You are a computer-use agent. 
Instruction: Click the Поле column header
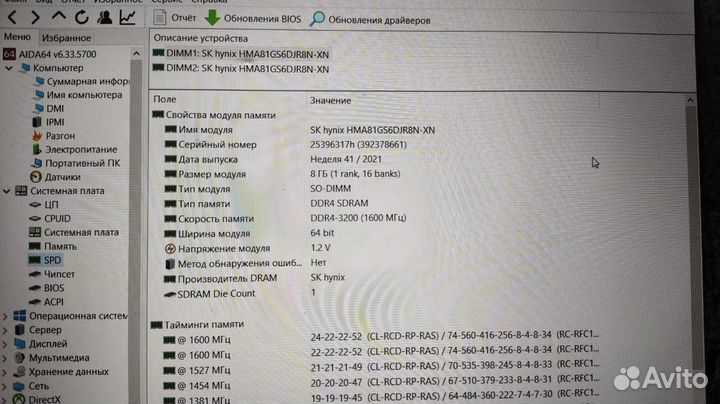click(x=165, y=99)
